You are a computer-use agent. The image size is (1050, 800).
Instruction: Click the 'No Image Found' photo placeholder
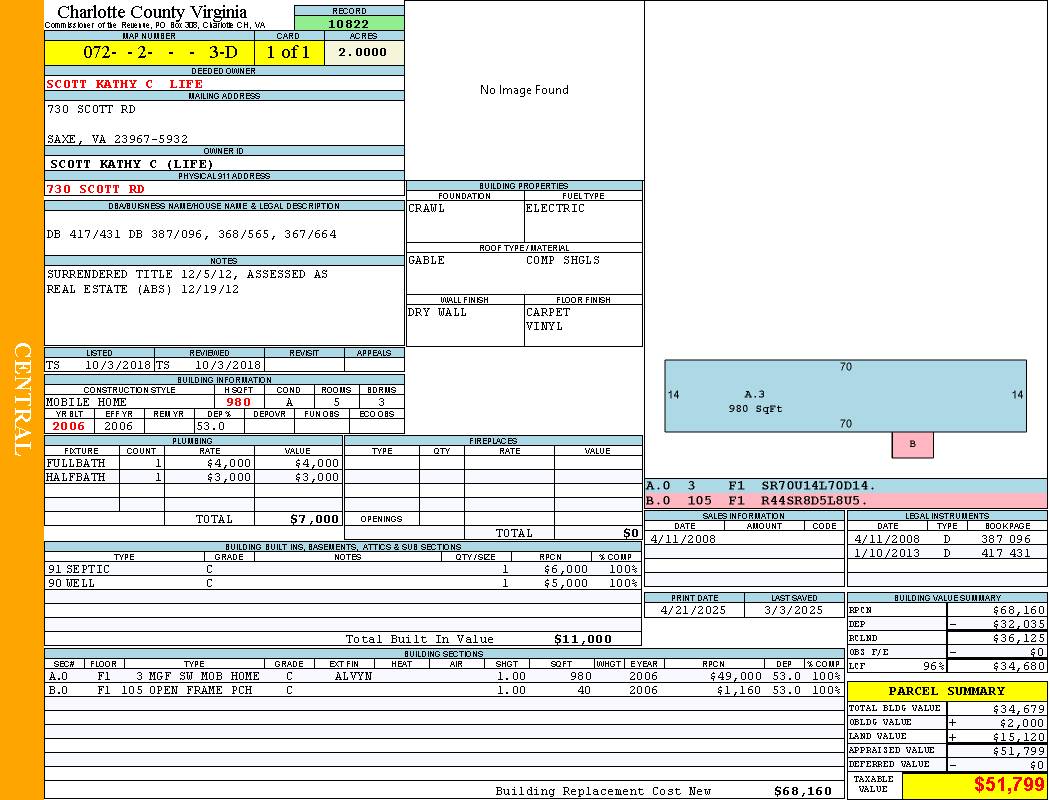pyautogui.click(x=524, y=90)
